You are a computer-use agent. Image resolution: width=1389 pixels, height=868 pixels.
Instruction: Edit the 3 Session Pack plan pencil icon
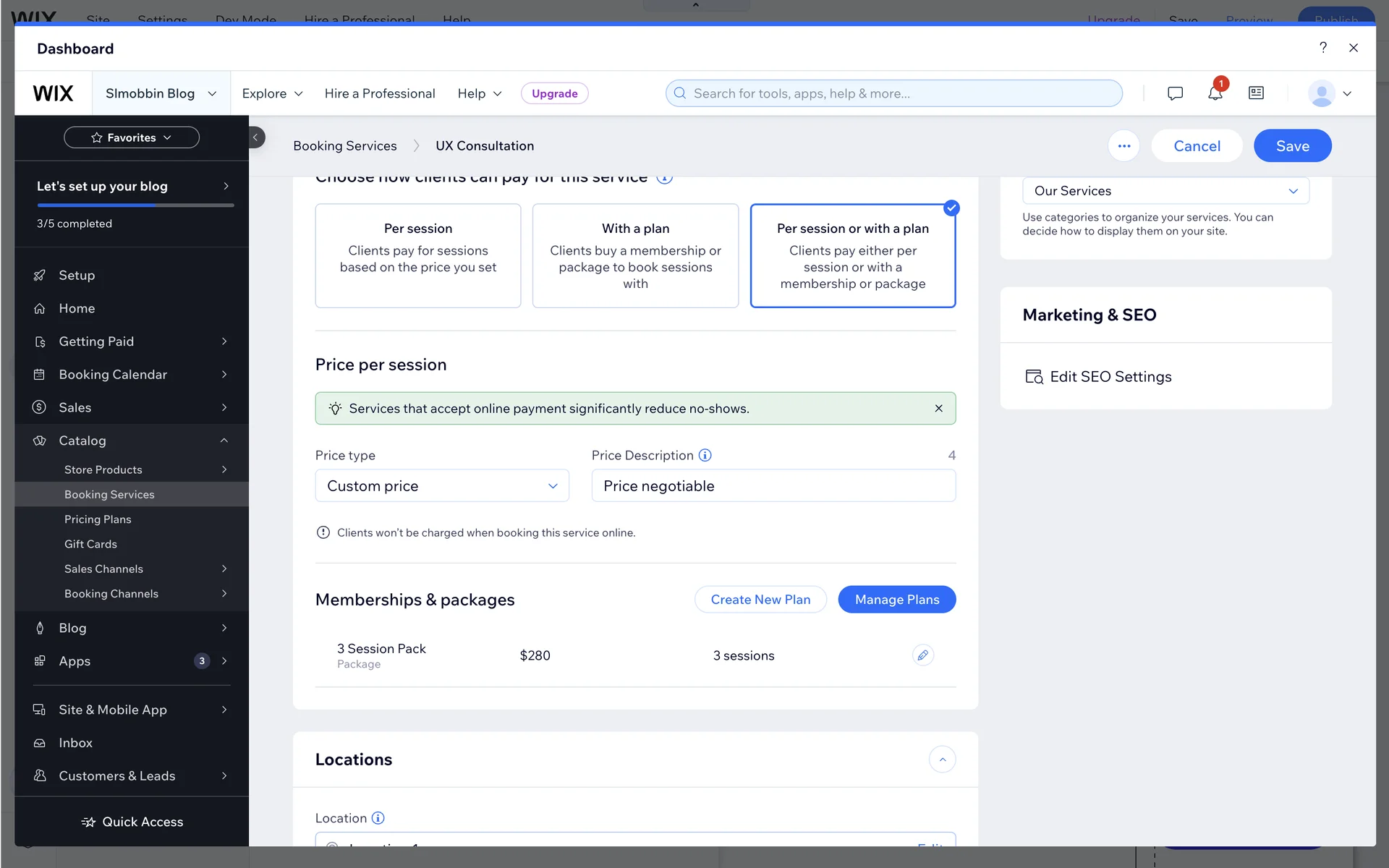pyautogui.click(x=922, y=655)
